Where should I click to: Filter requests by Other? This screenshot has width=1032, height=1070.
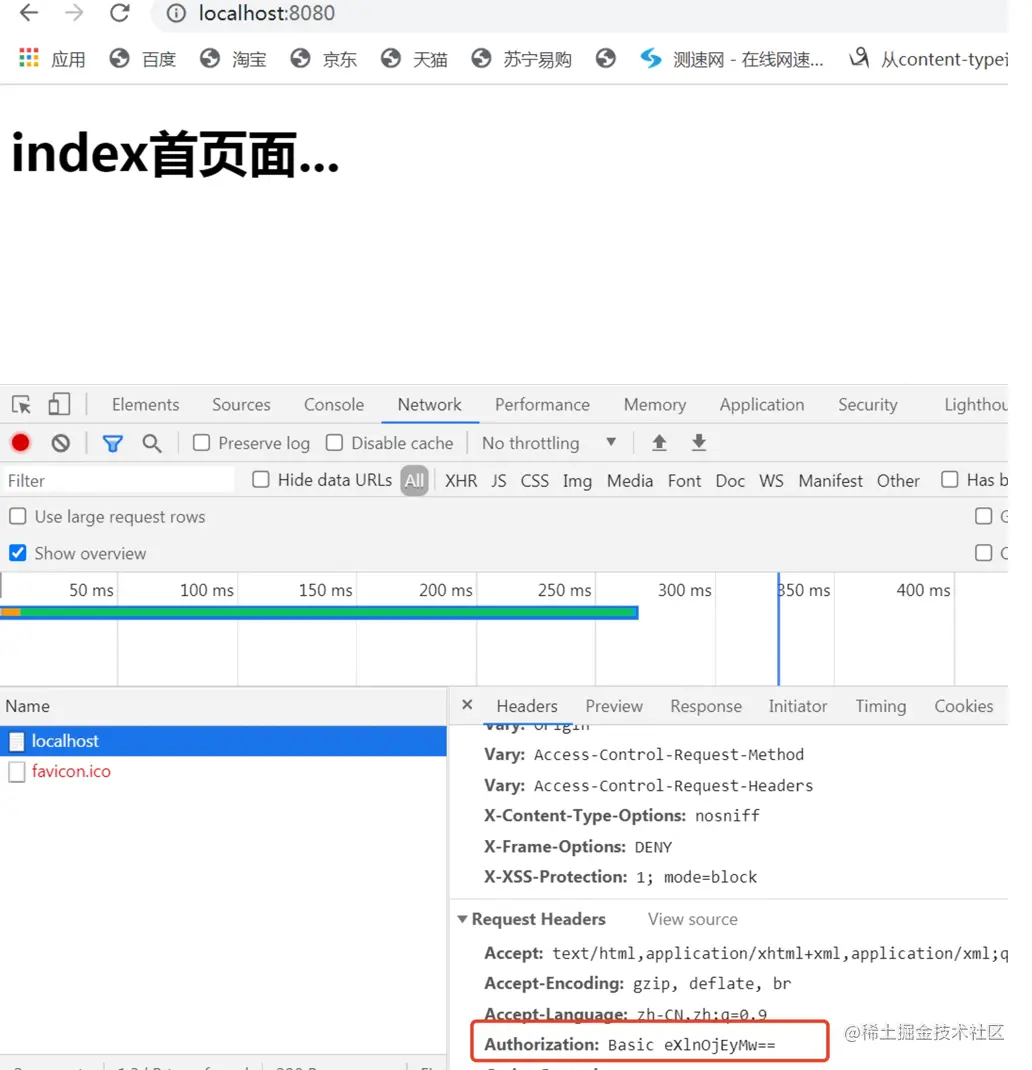pos(898,480)
